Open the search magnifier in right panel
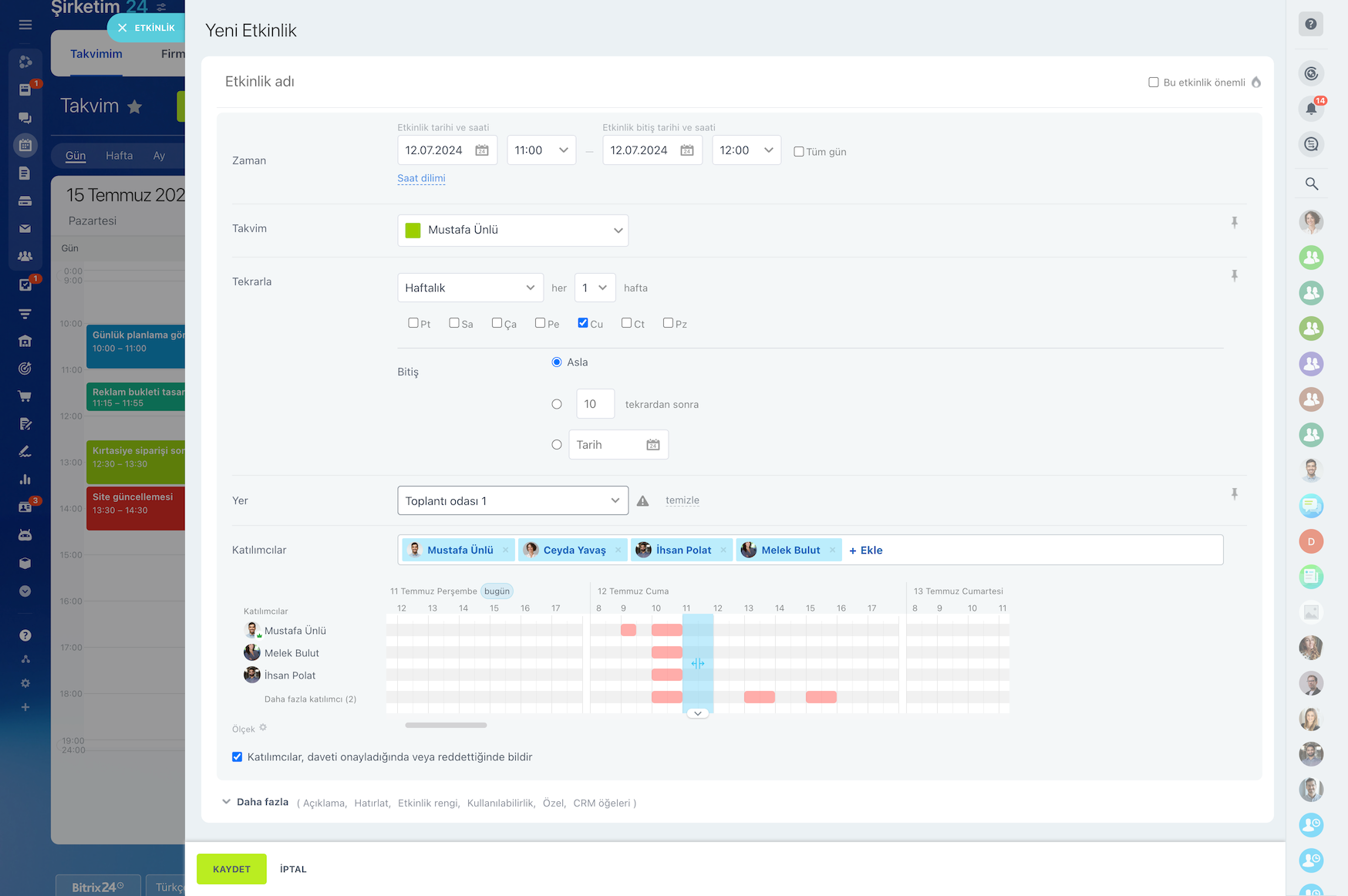Screen dimensions: 1348x896 pyautogui.click(x=1311, y=184)
